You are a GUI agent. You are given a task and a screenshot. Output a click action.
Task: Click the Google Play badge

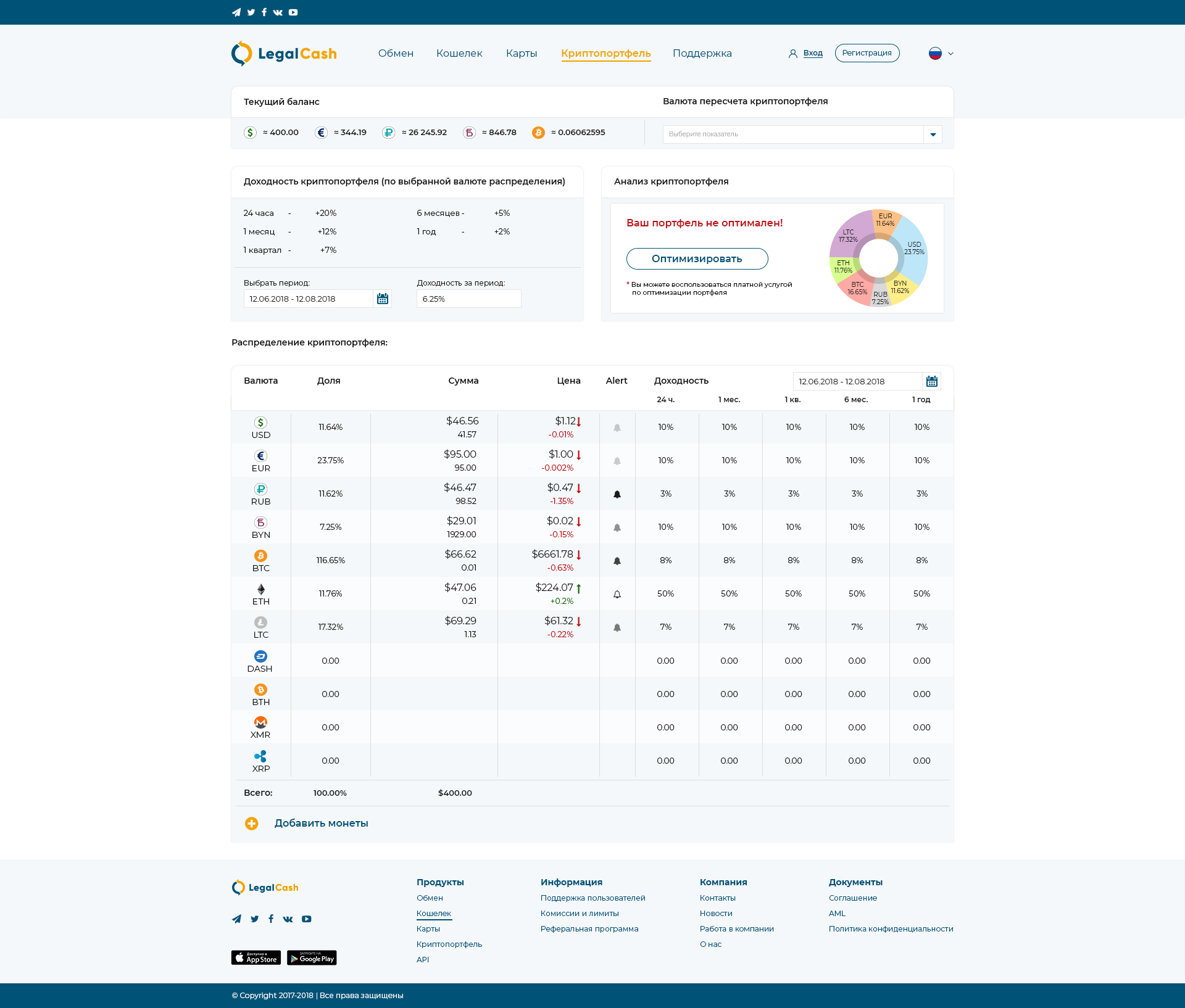pyautogui.click(x=312, y=957)
